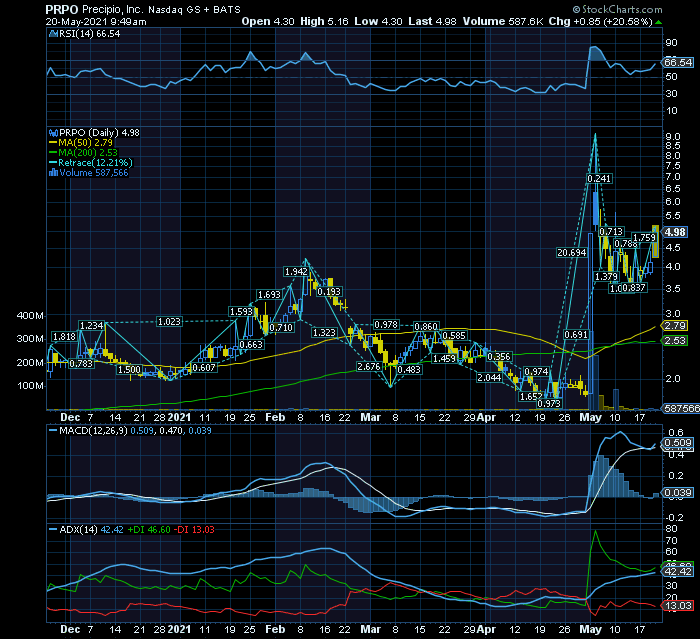Click the 1.593 retracement label
This screenshot has width=700, height=639.
coord(241,312)
